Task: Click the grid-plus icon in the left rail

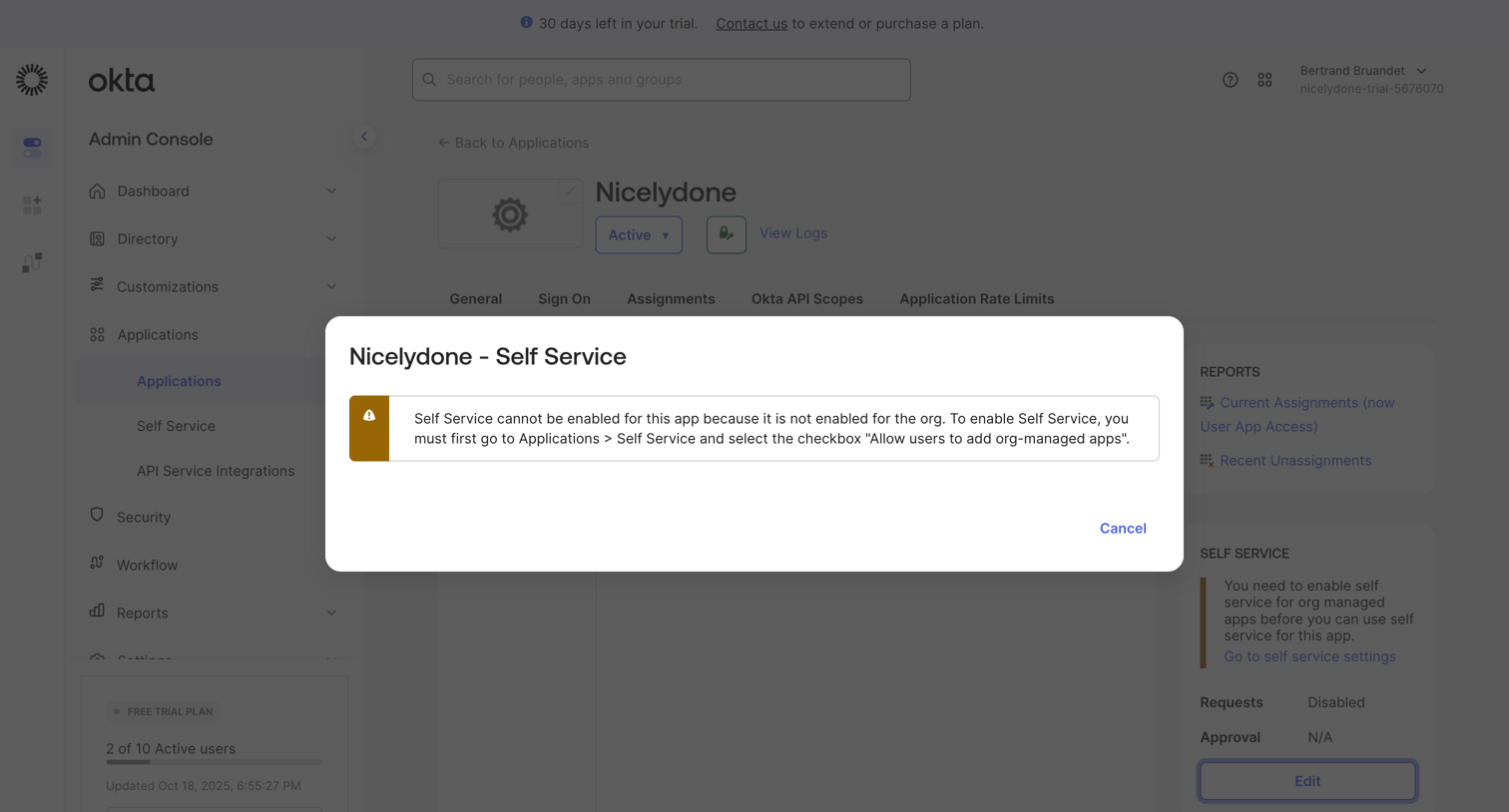Action: (32, 204)
